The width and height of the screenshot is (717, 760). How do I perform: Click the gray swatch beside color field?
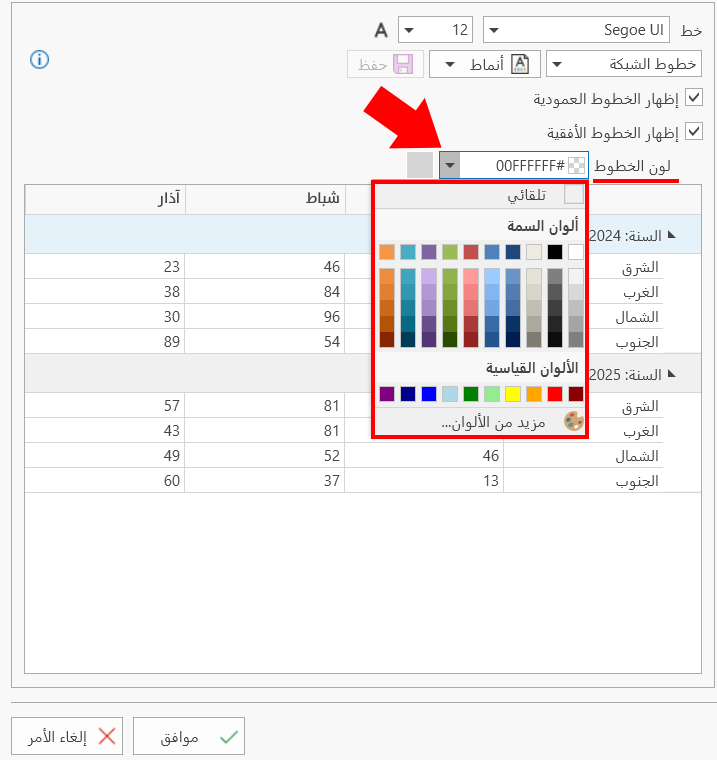[420, 165]
